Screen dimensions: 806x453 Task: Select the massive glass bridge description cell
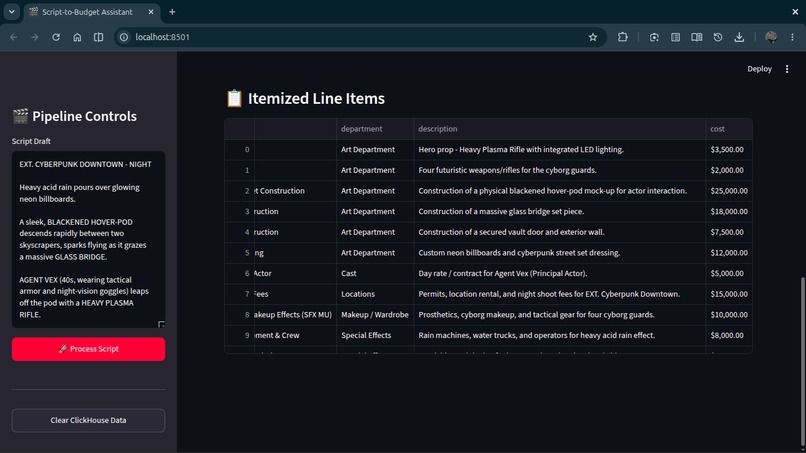(560, 211)
